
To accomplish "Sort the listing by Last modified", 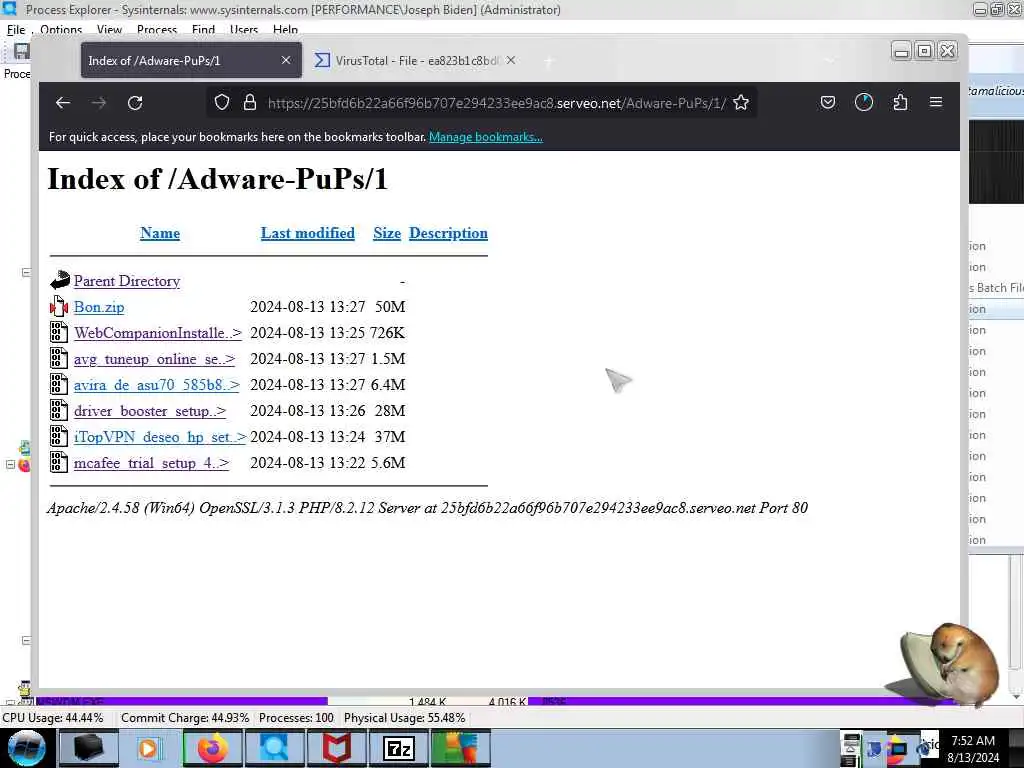I will [x=308, y=233].
